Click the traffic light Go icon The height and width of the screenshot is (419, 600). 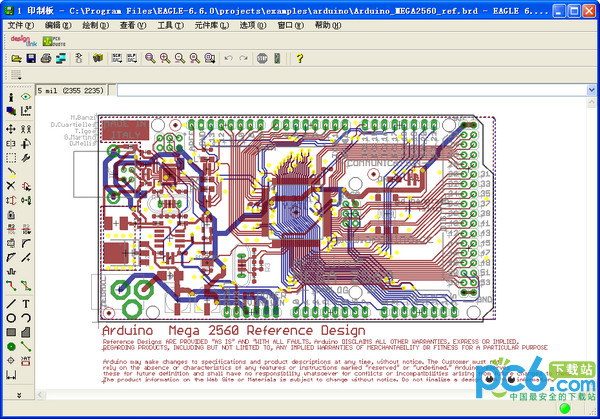coord(277,59)
